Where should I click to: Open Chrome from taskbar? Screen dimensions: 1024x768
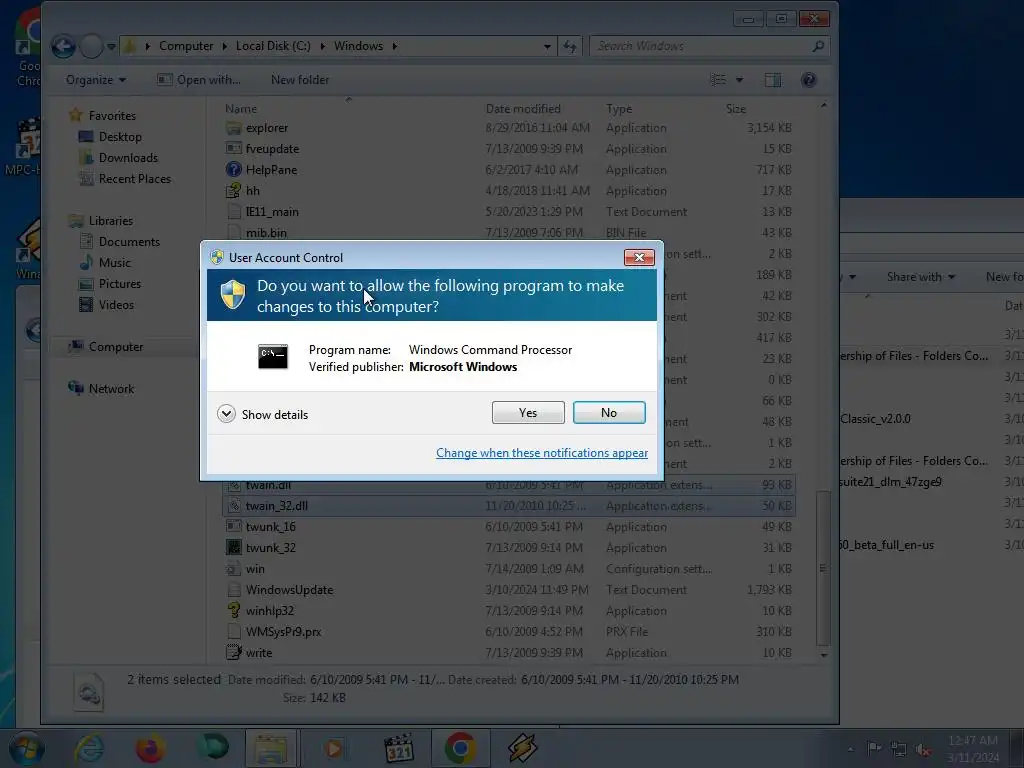coord(460,748)
